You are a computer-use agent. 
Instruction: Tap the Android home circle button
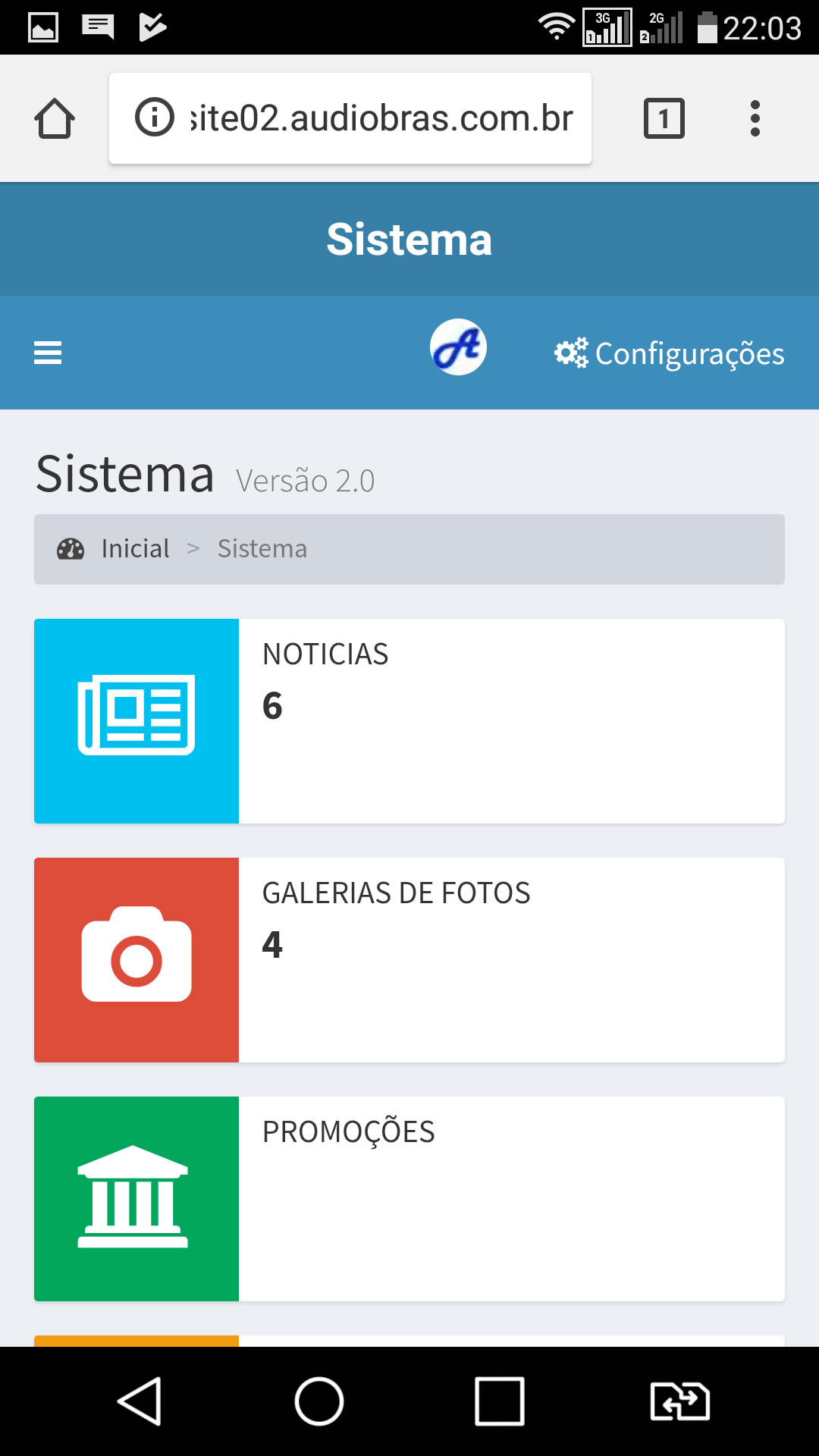(x=319, y=1401)
